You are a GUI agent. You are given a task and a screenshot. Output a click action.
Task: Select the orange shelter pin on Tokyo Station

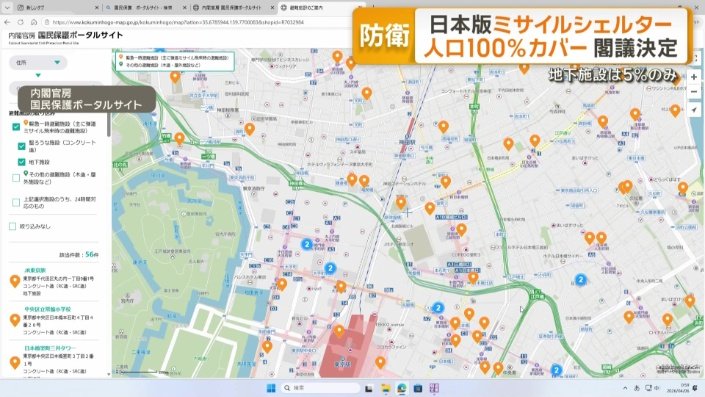point(339,332)
